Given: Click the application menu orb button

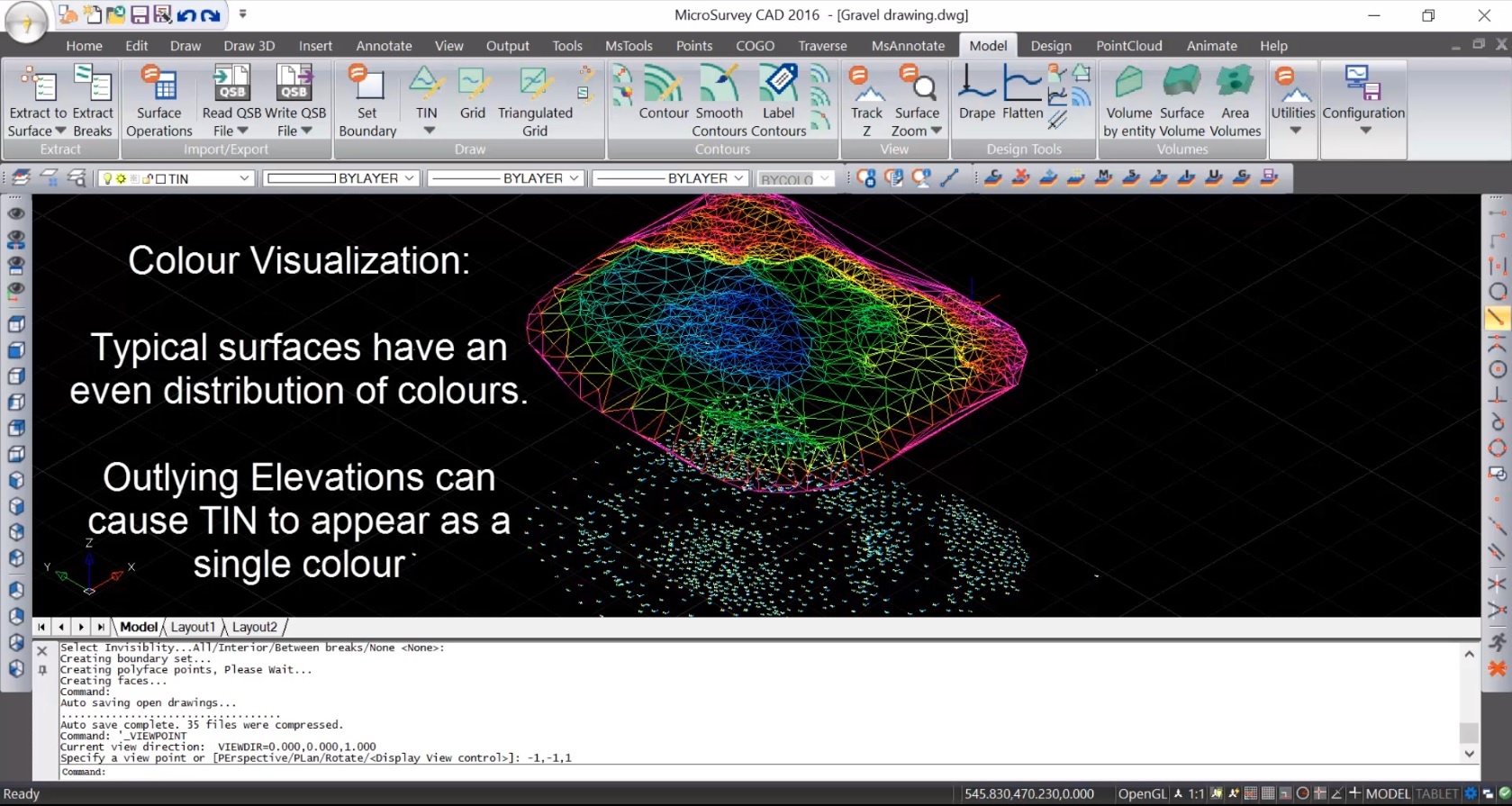Looking at the screenshot, I should coord(27,22).
